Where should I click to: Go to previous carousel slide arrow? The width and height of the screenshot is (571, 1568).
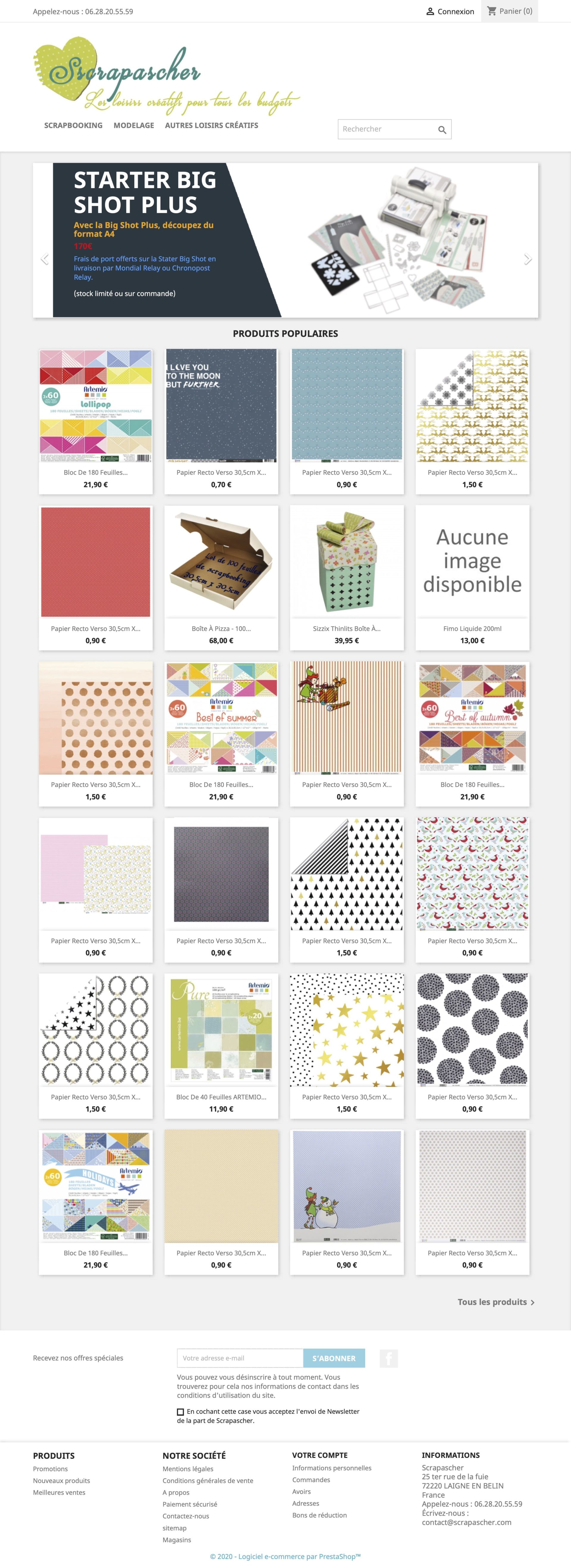pyautogui.click(x=44, y=259)
